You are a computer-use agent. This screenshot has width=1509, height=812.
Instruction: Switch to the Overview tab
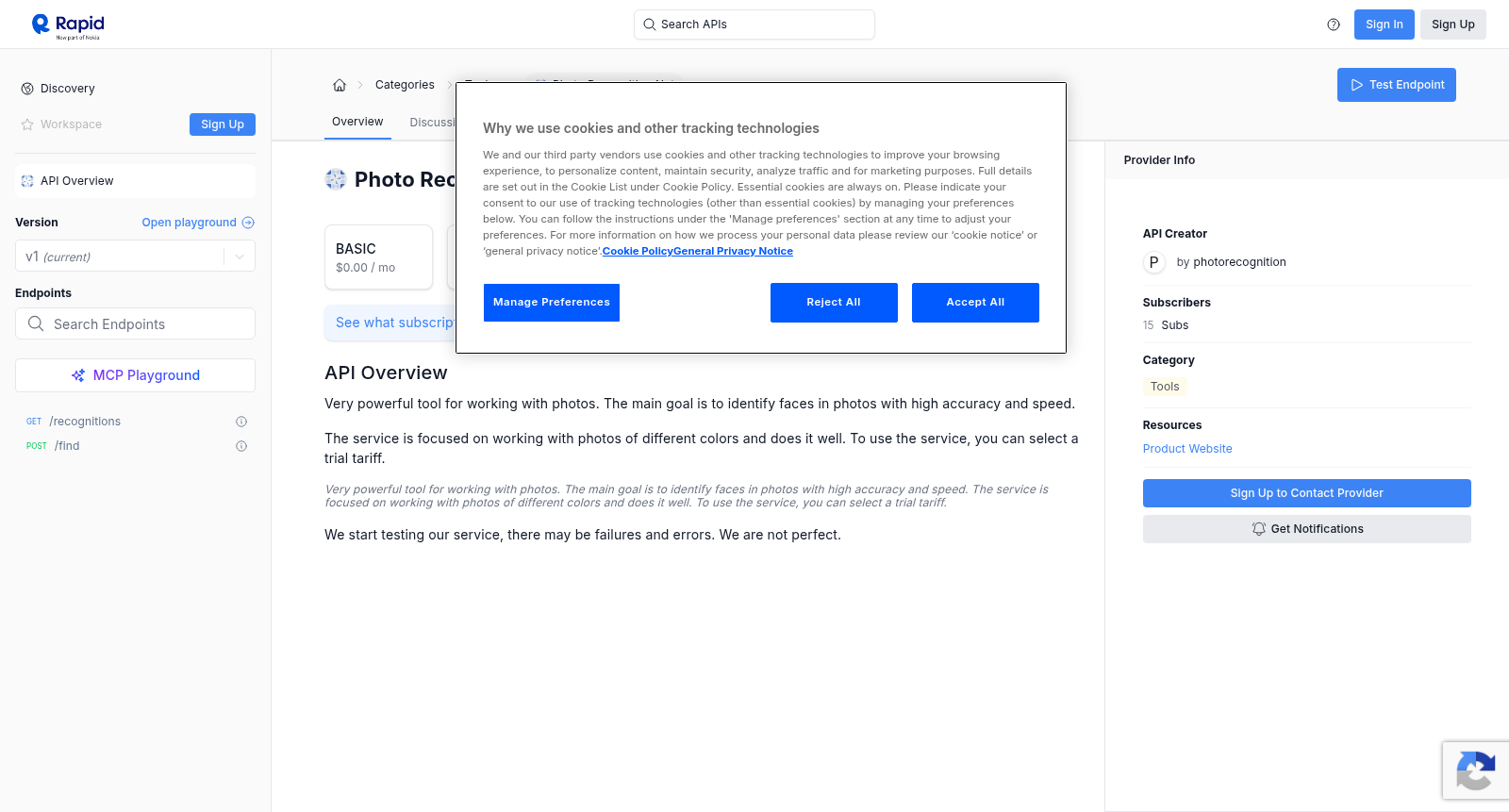pyautogui.click(x=357, y=122)
